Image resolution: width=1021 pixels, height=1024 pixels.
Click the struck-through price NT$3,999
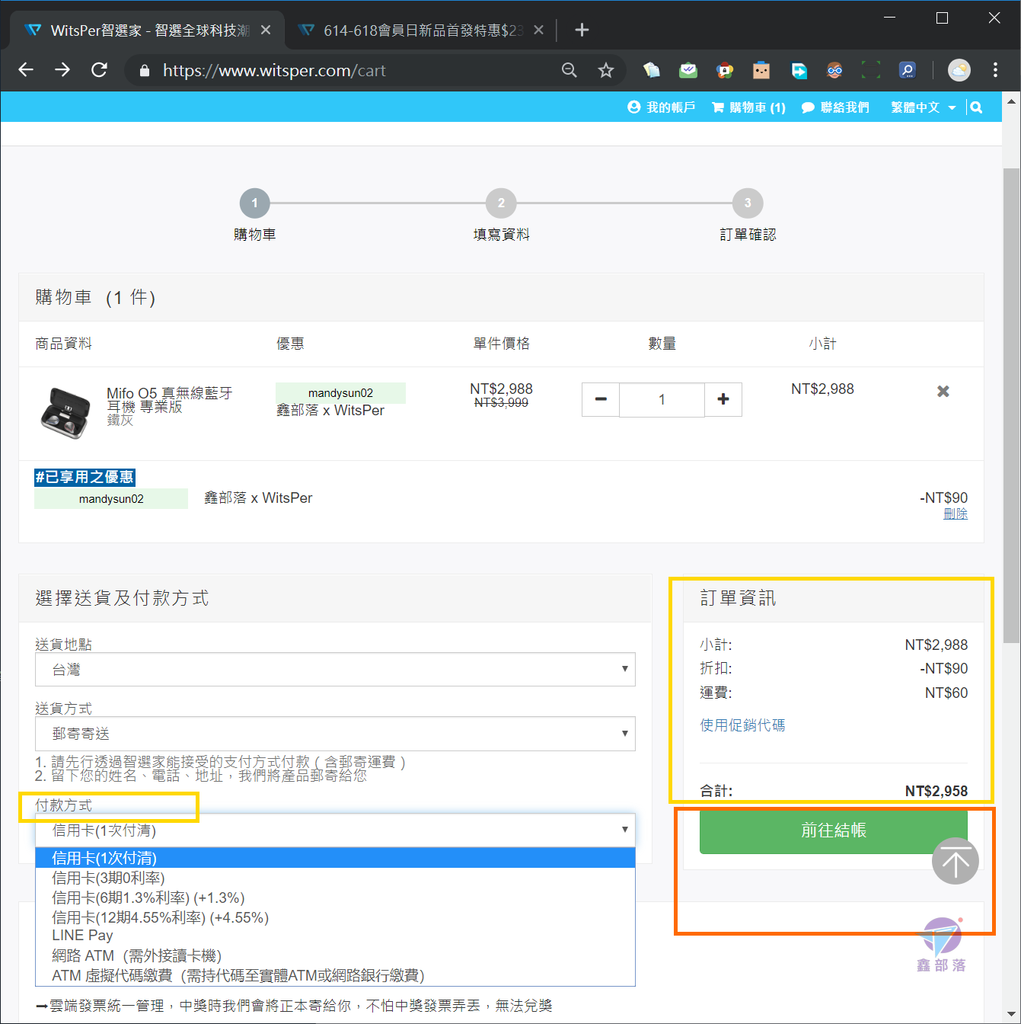tap(501, 403)
